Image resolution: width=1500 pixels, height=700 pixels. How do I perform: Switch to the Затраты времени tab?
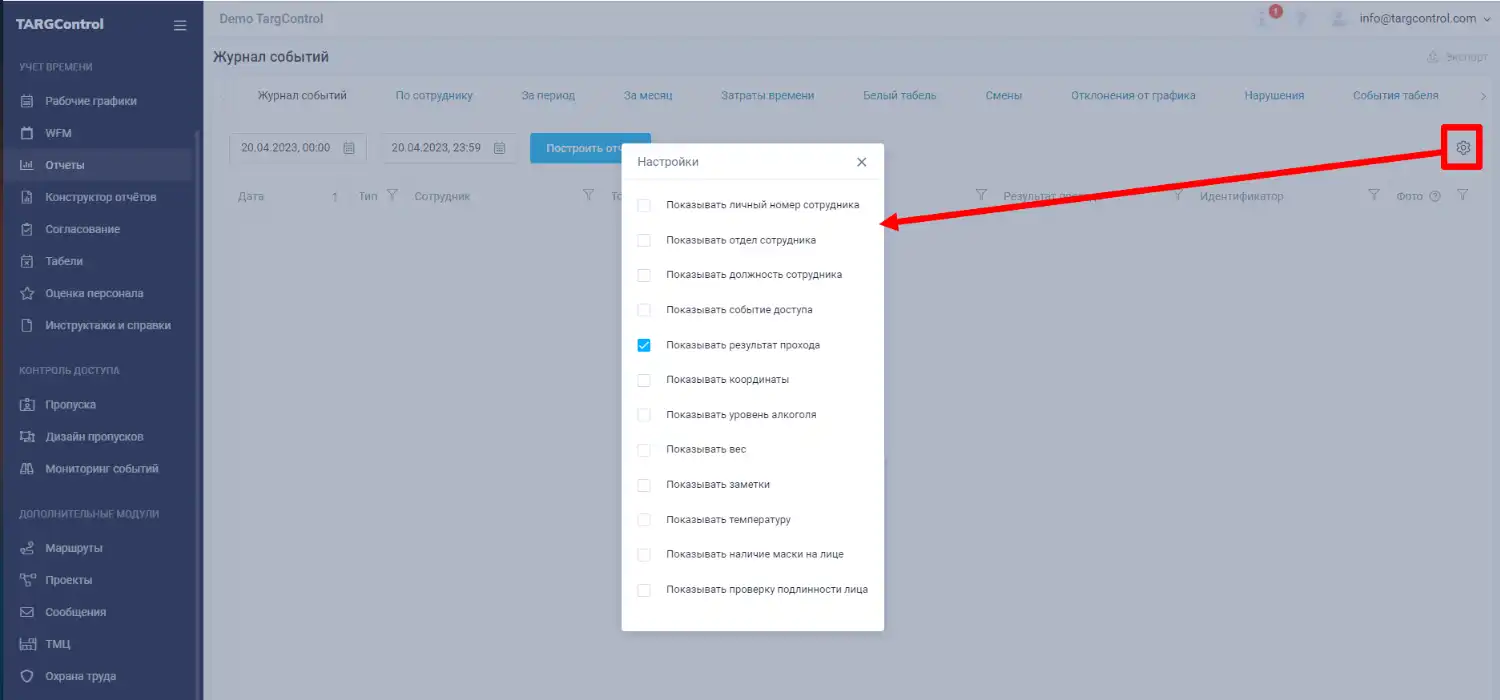(767, 96)
